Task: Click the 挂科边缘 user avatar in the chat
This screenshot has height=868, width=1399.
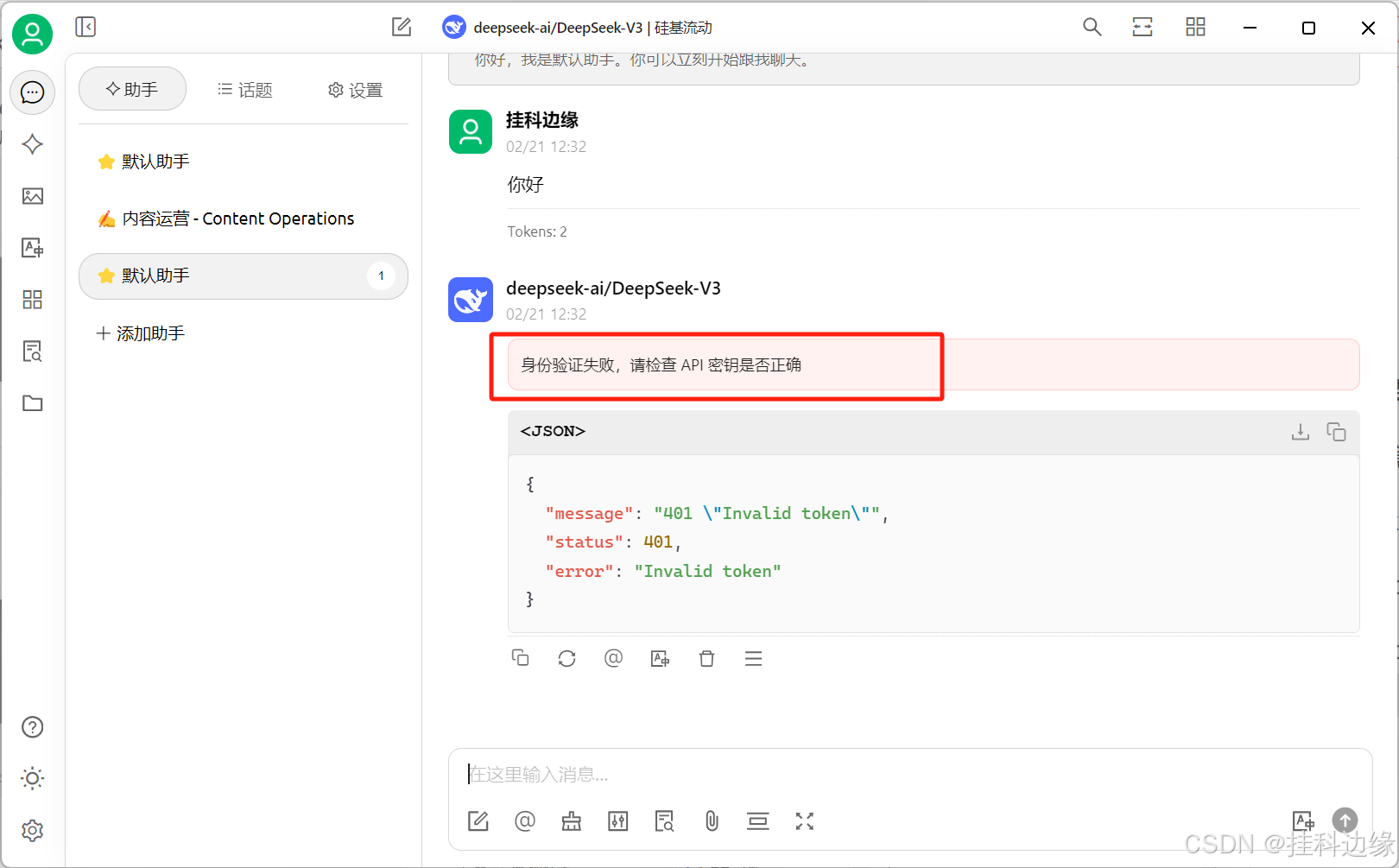Action: 471,131
